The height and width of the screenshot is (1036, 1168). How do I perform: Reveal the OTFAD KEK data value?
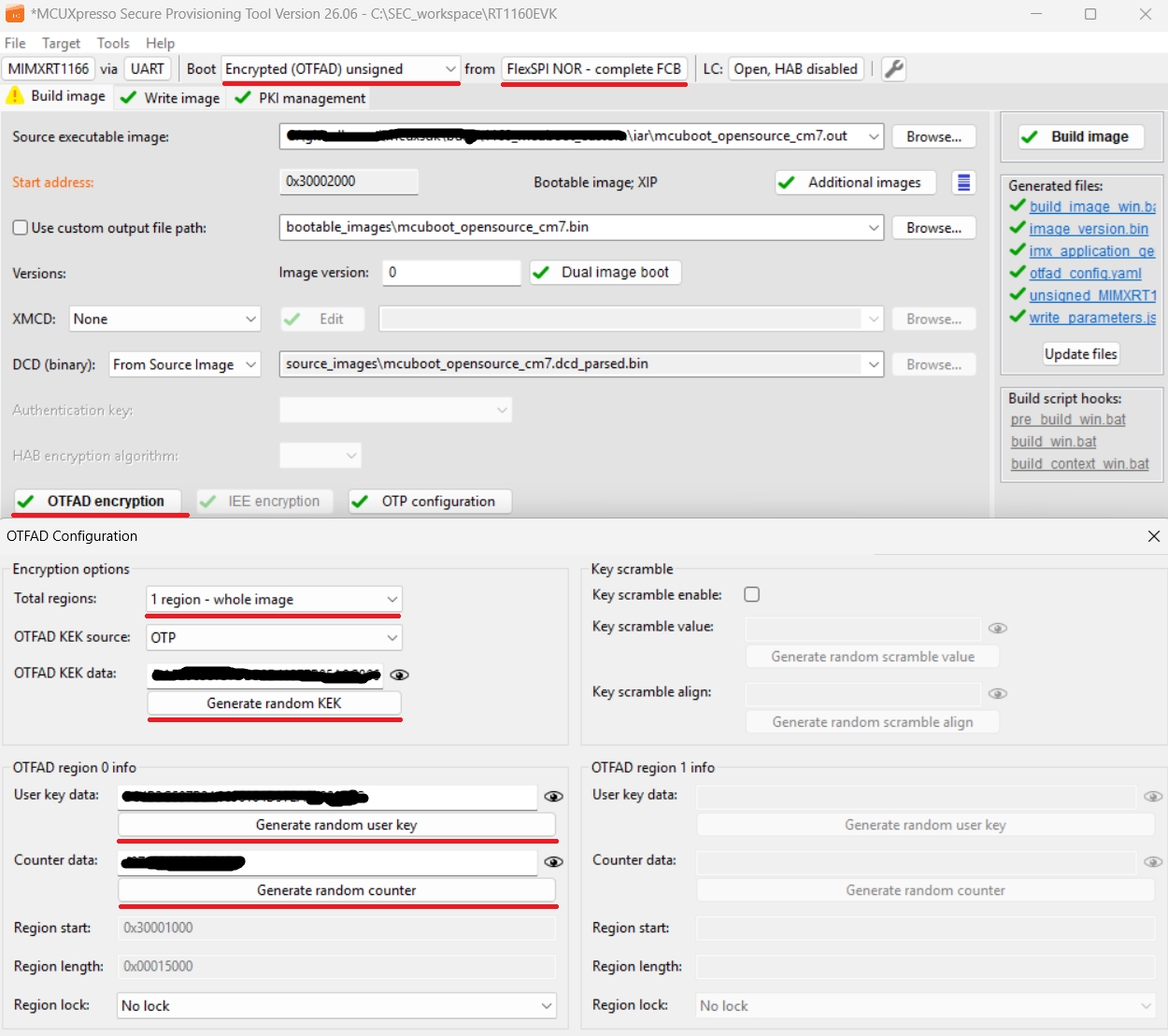(399, 674)
